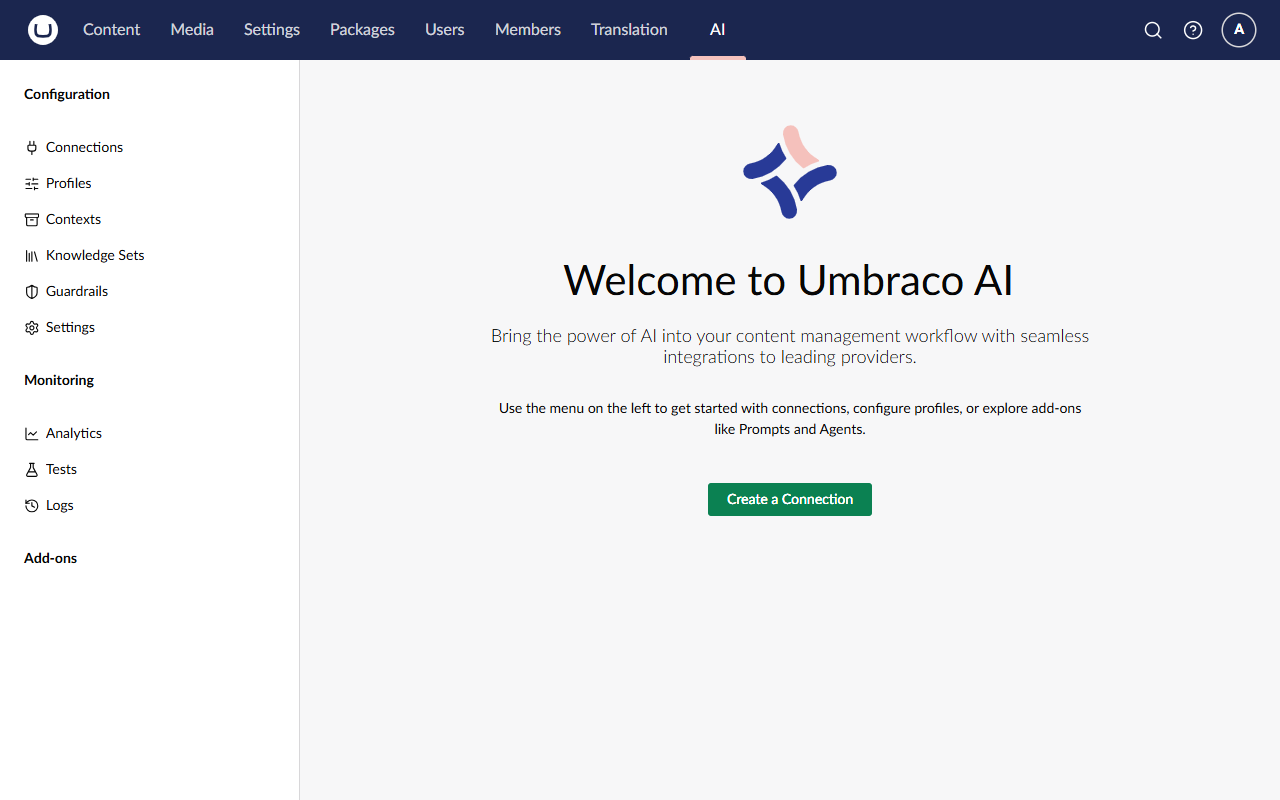Click the Settings gear icon in sidebar

tap(32, 327)
